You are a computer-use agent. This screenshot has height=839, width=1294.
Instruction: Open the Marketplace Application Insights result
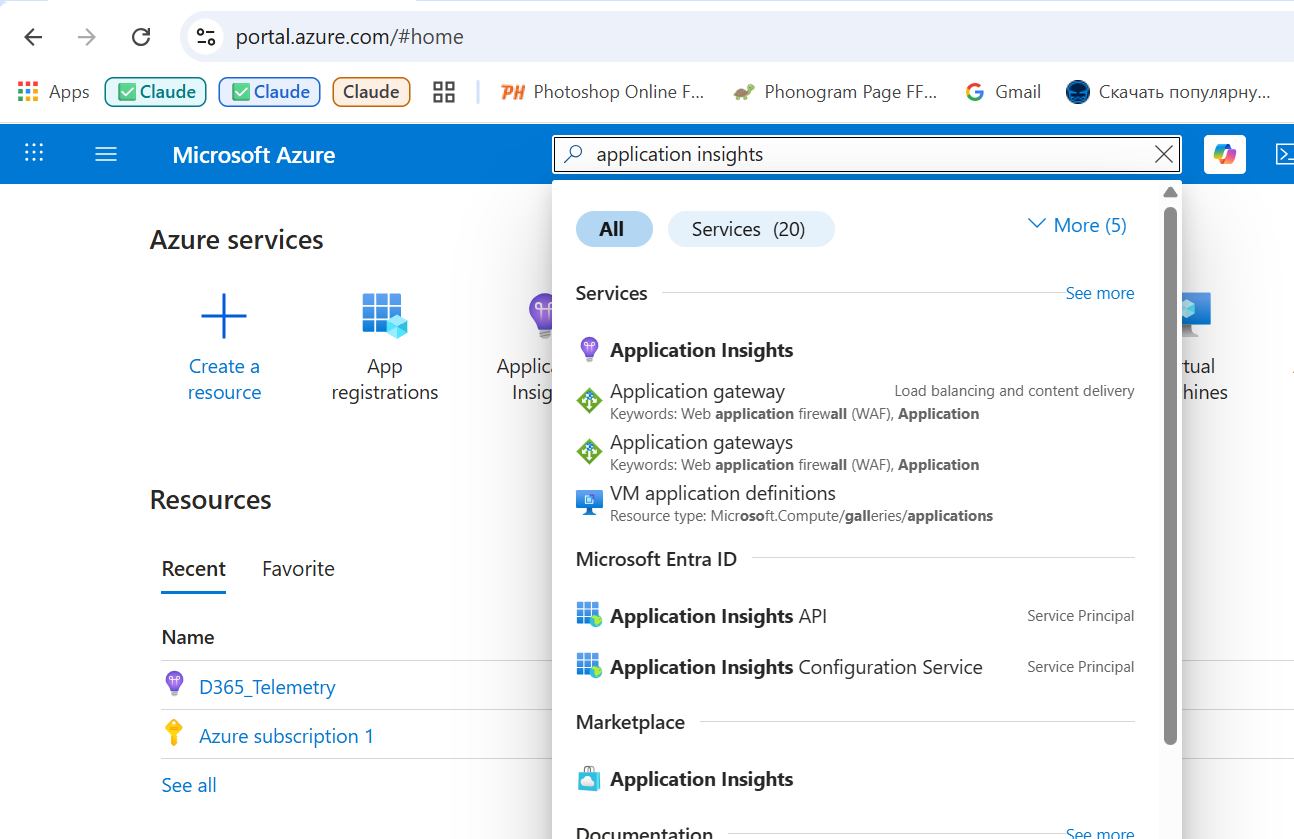pyautogui.click(x=855, y=779)
